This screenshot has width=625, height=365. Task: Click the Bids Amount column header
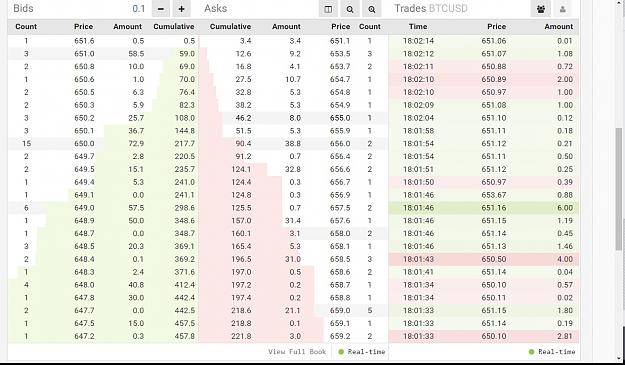(127, 27)
